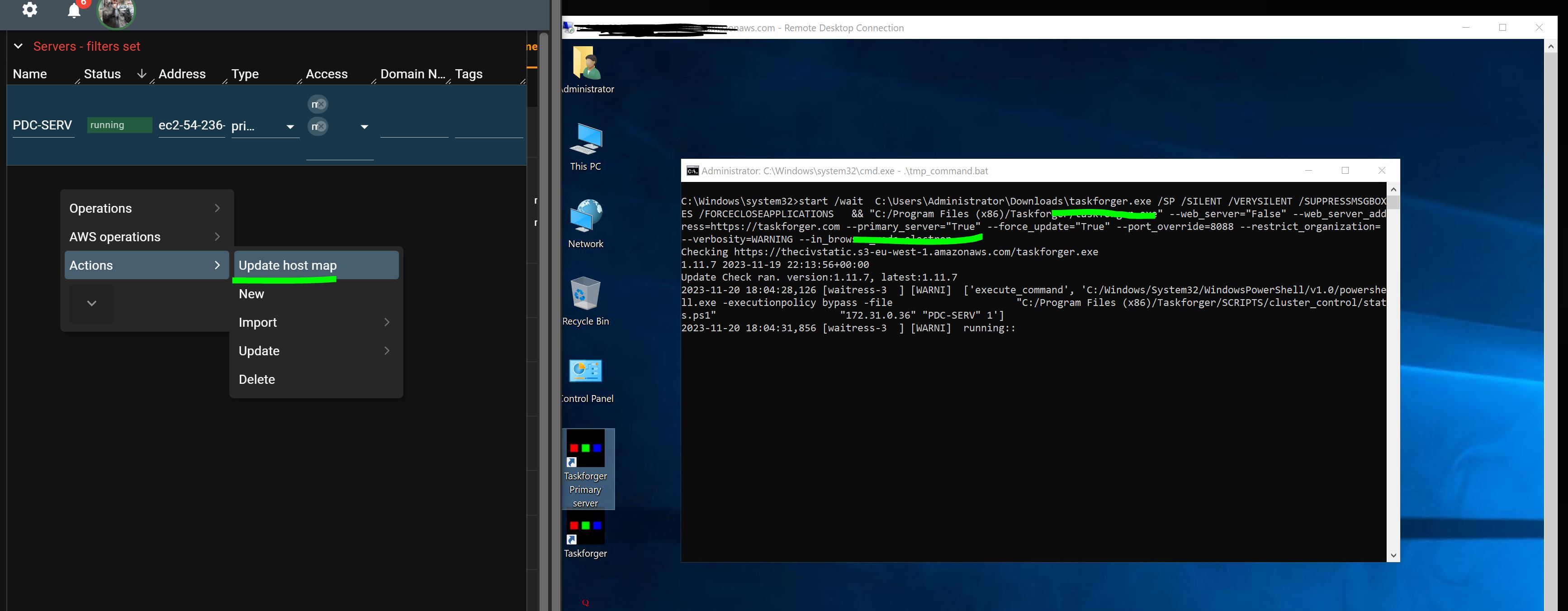Viewport: 1568px width, 611px height.
Task: Sort by the Name column header
Action: [x=30, y=74]
